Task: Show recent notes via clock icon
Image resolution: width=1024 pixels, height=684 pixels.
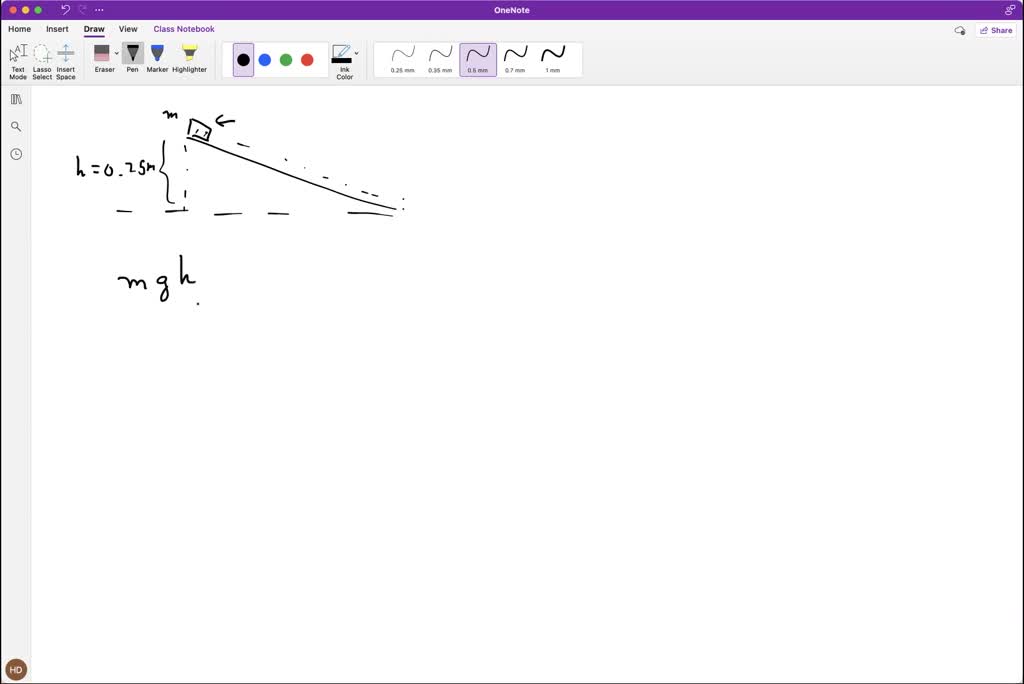Action: click(16, 154)
